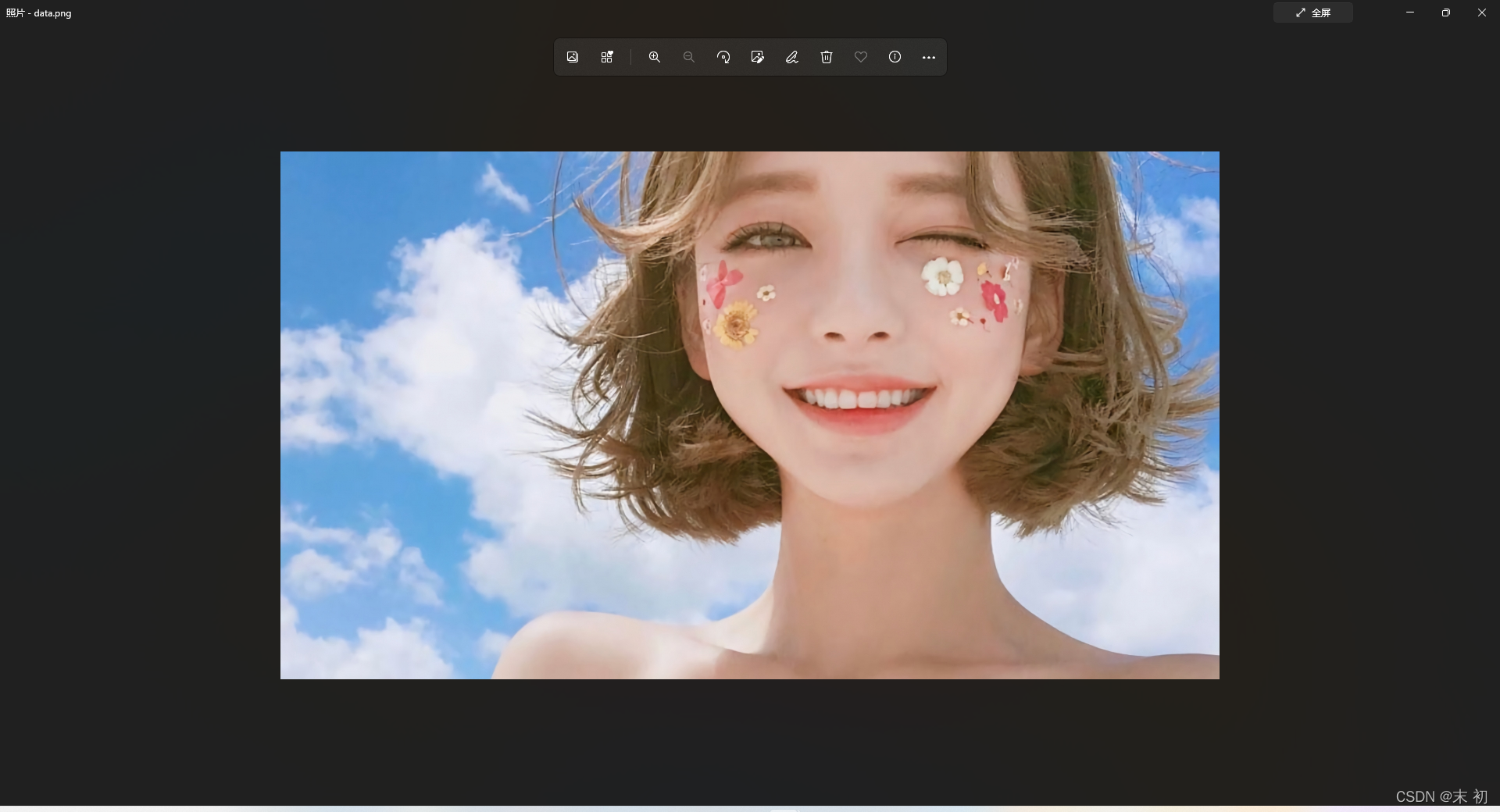Enter full screen using the 全屏 button
1500x812 pixels.
[1313, 12]
